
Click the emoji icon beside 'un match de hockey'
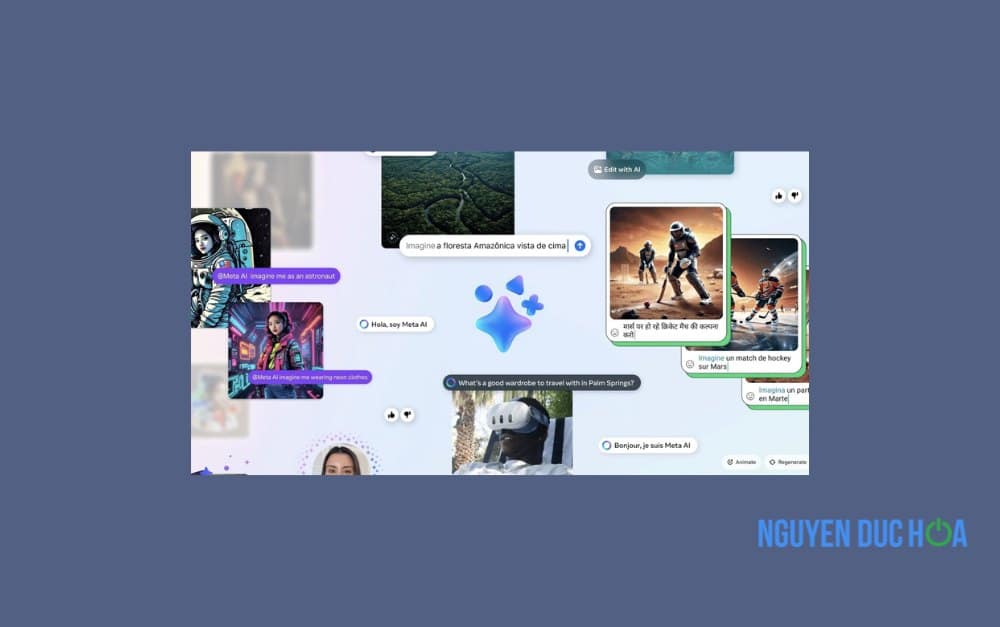tap(689, 364)
